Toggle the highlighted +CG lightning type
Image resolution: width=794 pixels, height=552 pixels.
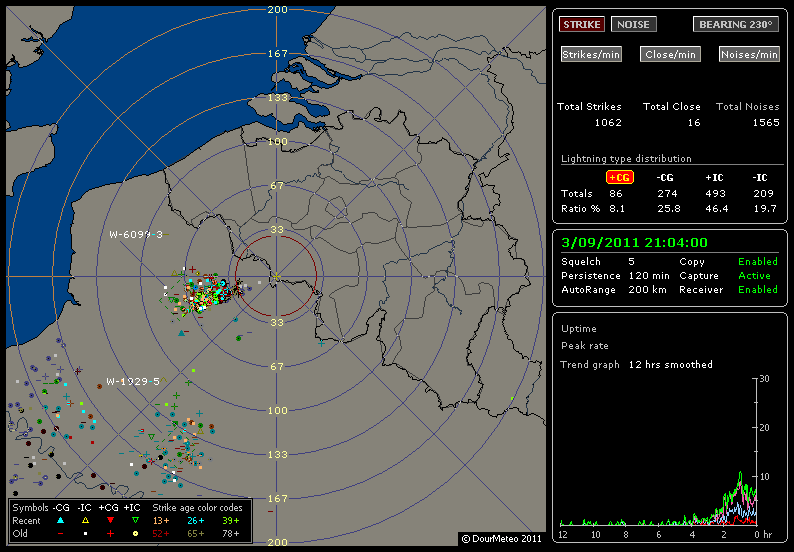click(x=620, y=177)
